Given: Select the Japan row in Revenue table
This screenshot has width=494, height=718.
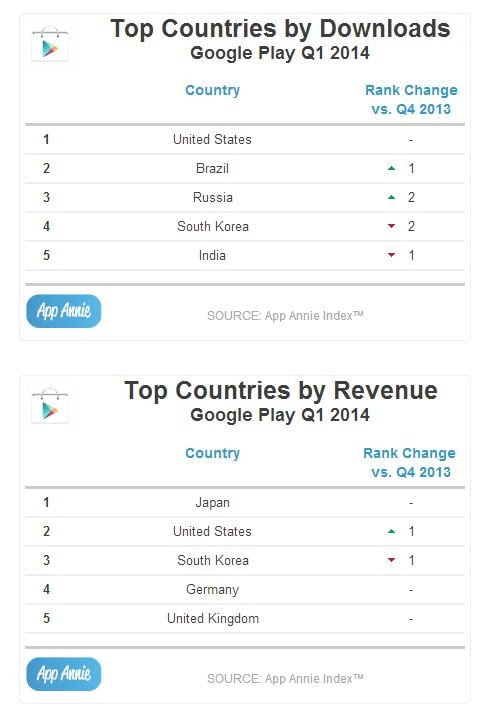Looking at the screenshot, I should [x=245, y=503].
